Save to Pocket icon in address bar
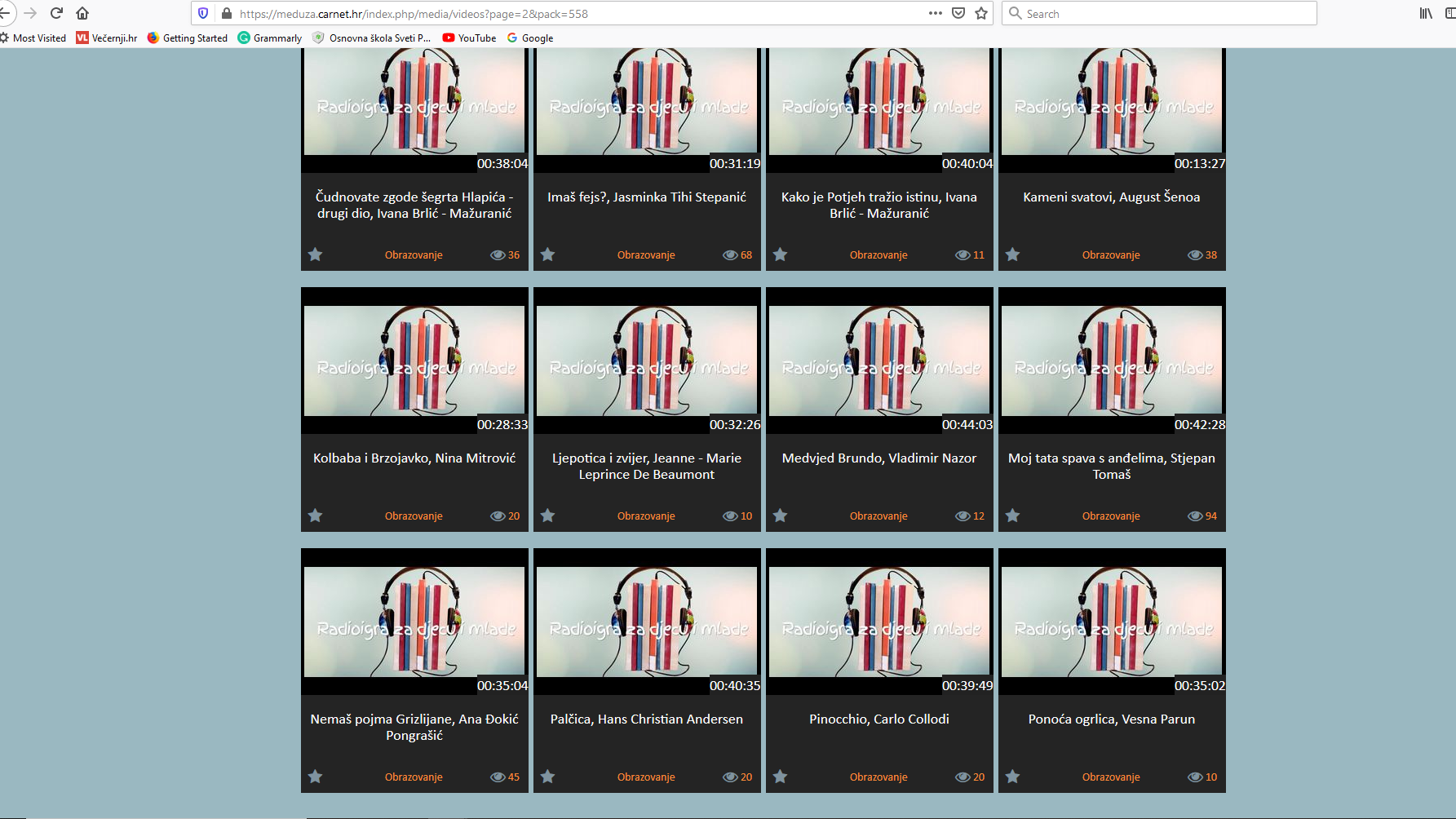This screenshot has height=819, width=1456. click(x=958, y=13)
